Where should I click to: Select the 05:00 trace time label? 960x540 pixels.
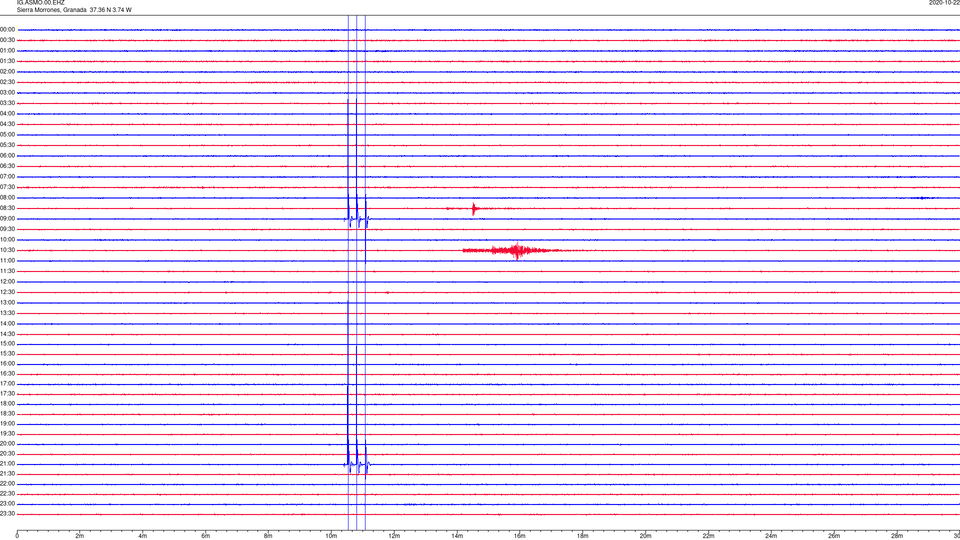[x=7, y=135]
